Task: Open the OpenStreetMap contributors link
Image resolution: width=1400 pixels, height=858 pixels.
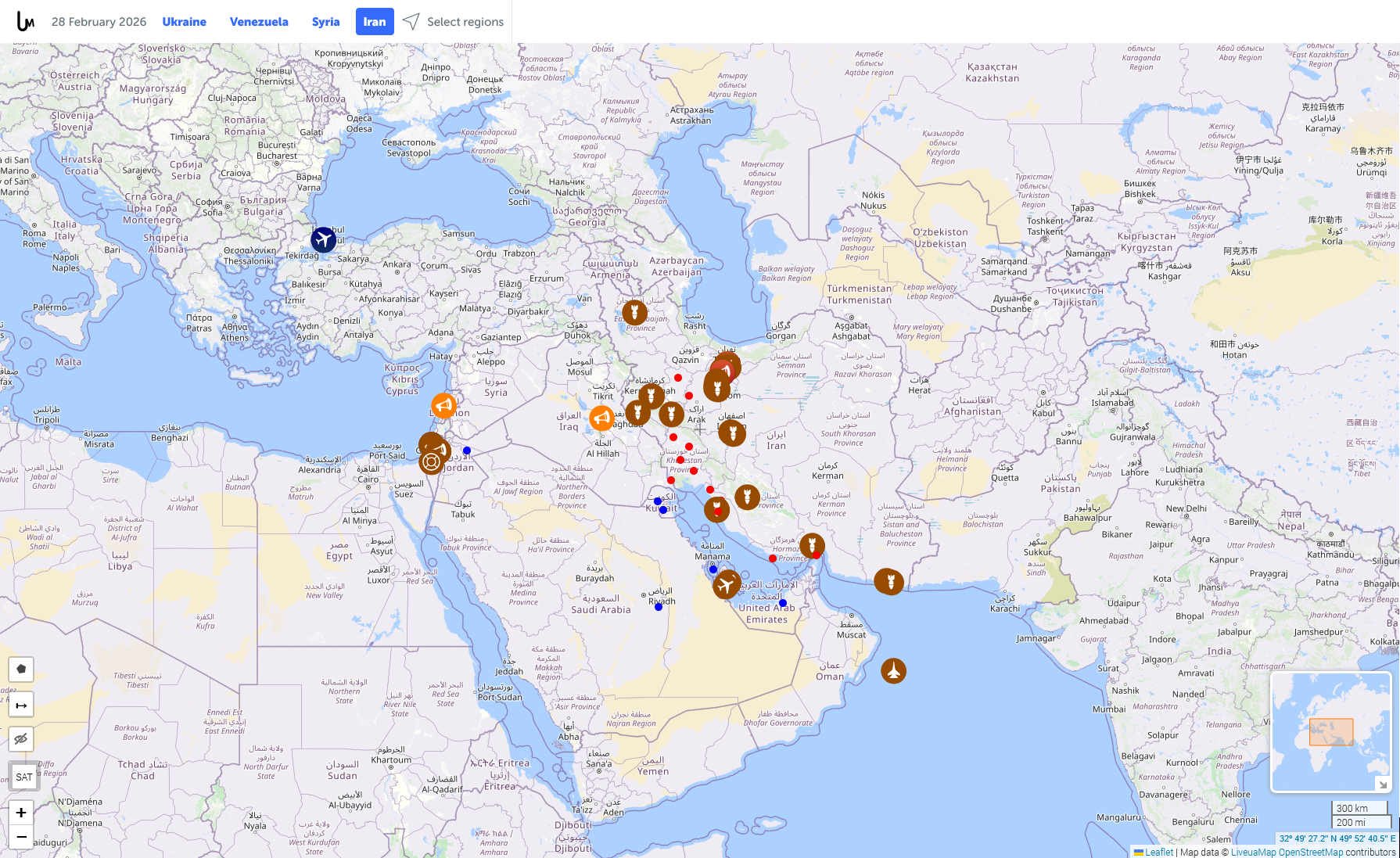Action: (1310, 853)
